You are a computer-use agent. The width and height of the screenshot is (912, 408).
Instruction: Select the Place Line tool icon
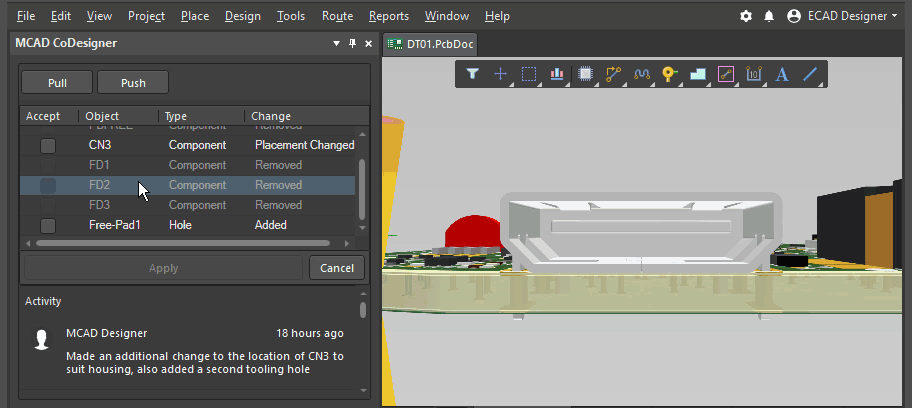pyautogui.click(x=810, y=74)
